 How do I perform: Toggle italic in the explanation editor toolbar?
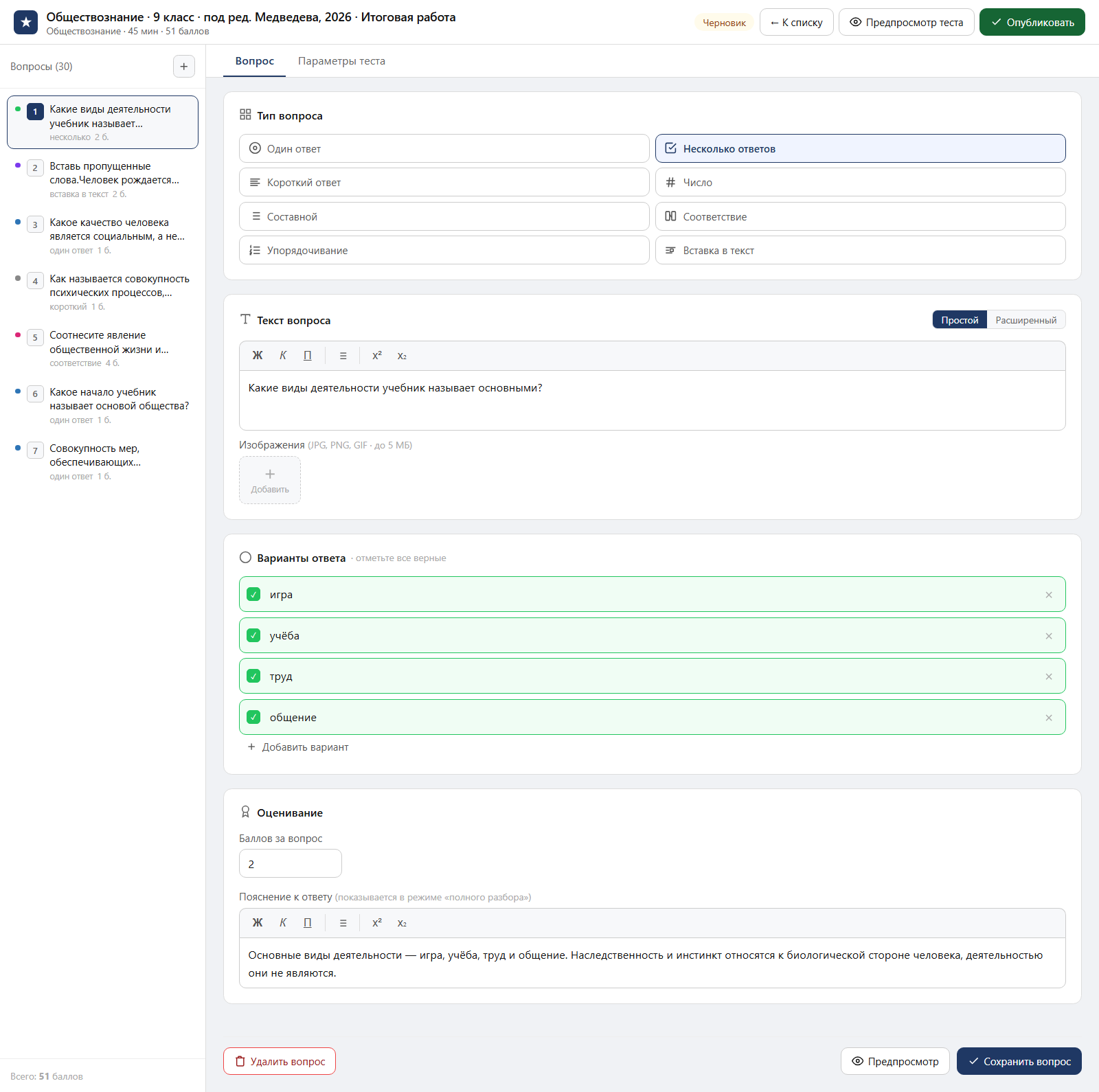[x=283, y=923]
